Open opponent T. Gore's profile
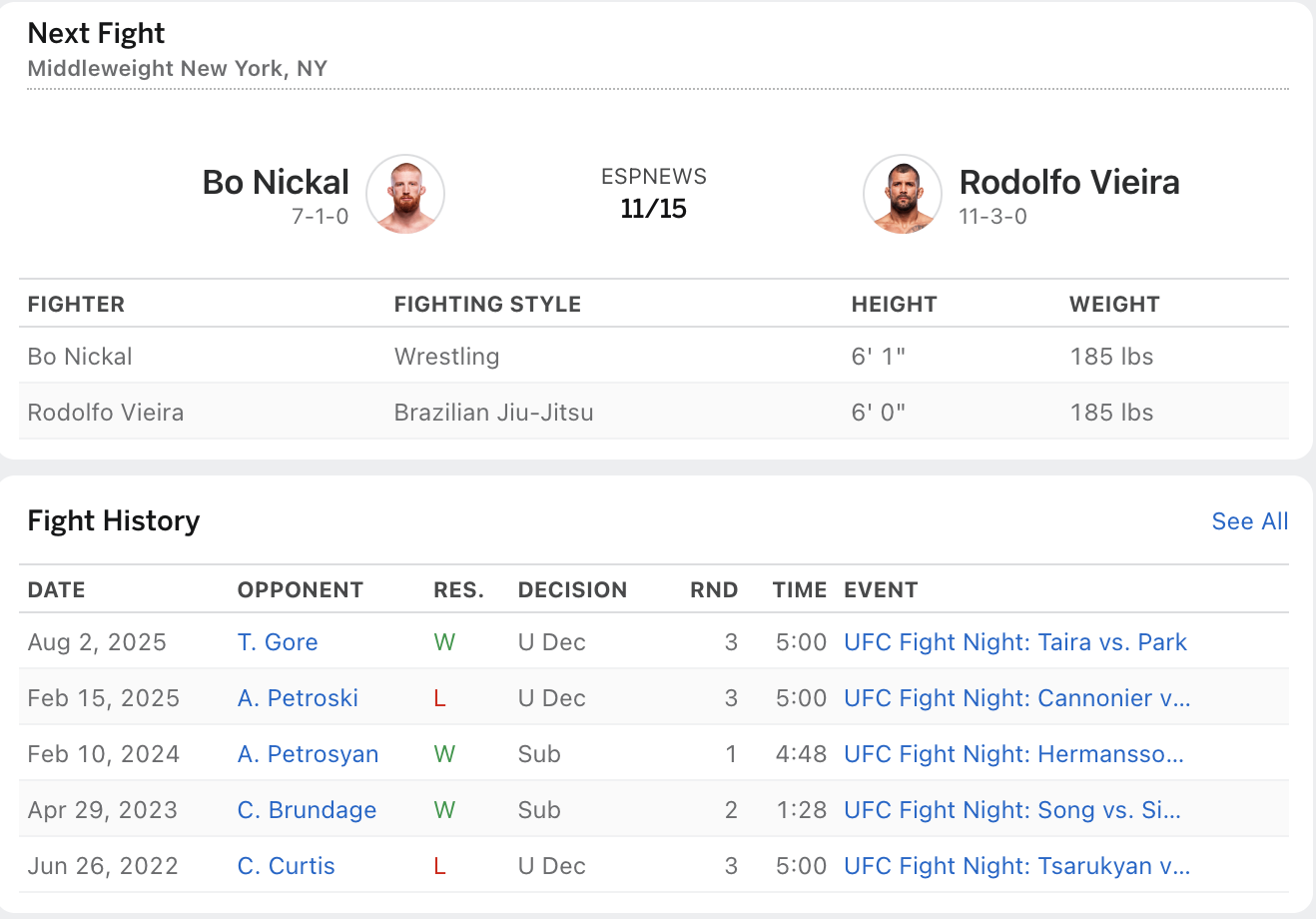This screenshot has width=1316, height=919. [x=278, y=642]
